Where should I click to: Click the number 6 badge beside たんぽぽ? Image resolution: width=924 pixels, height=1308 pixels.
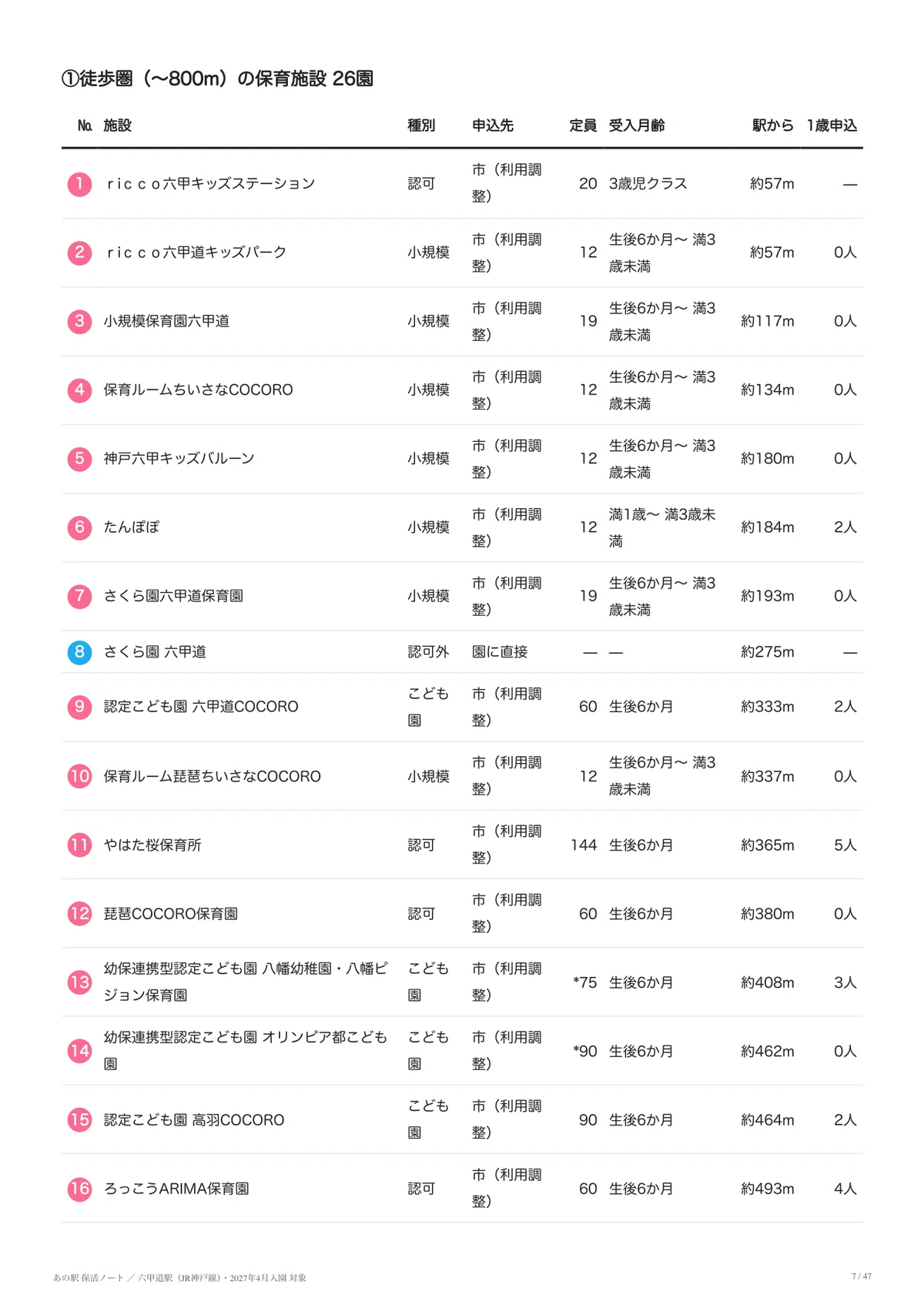79,527
